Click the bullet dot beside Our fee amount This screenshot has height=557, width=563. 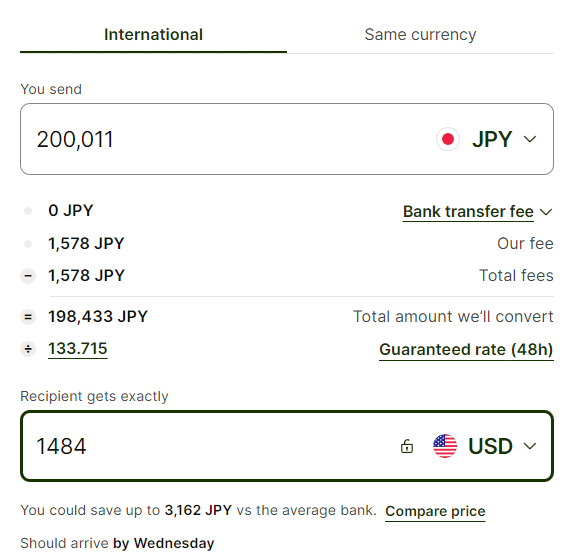pyautogui.click(x=28, y=244)
